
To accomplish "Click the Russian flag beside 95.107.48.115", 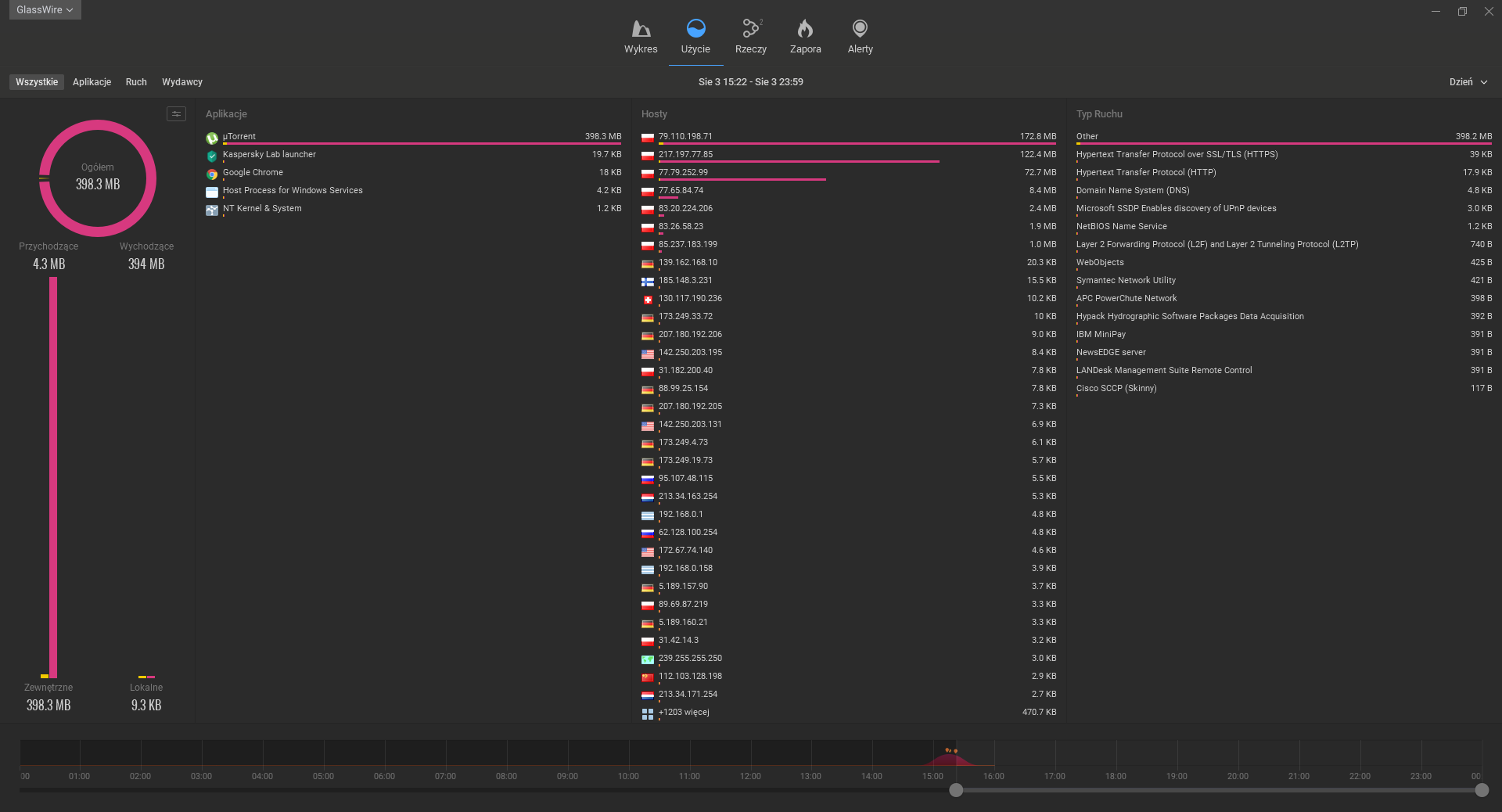I will tap(648, 480).
